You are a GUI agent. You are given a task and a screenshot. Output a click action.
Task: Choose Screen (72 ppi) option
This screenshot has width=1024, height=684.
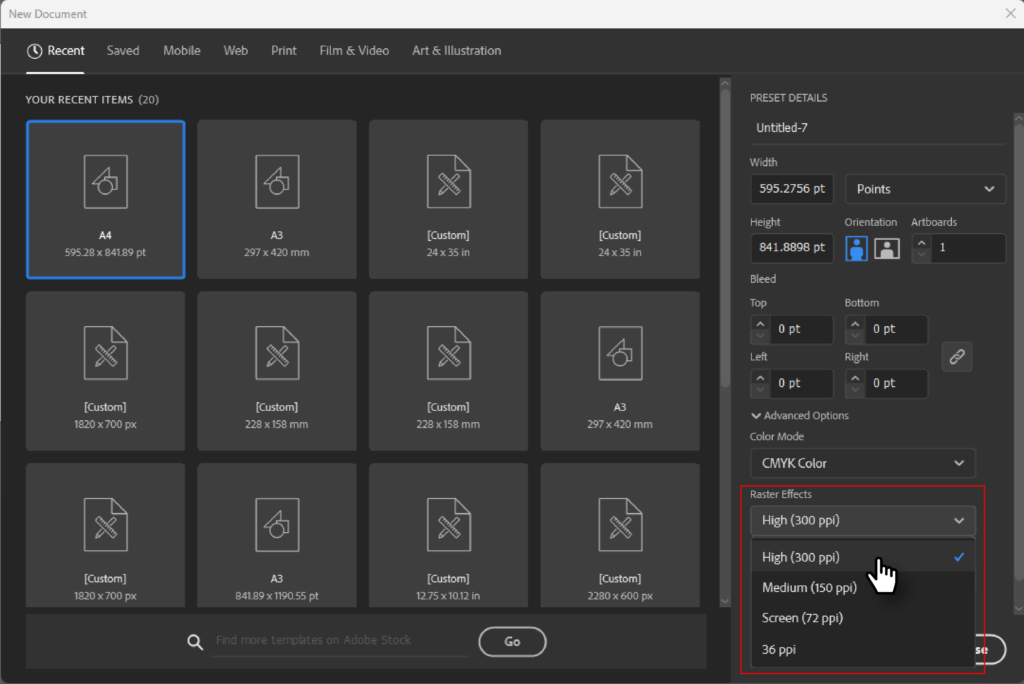[x=863, y=618]
